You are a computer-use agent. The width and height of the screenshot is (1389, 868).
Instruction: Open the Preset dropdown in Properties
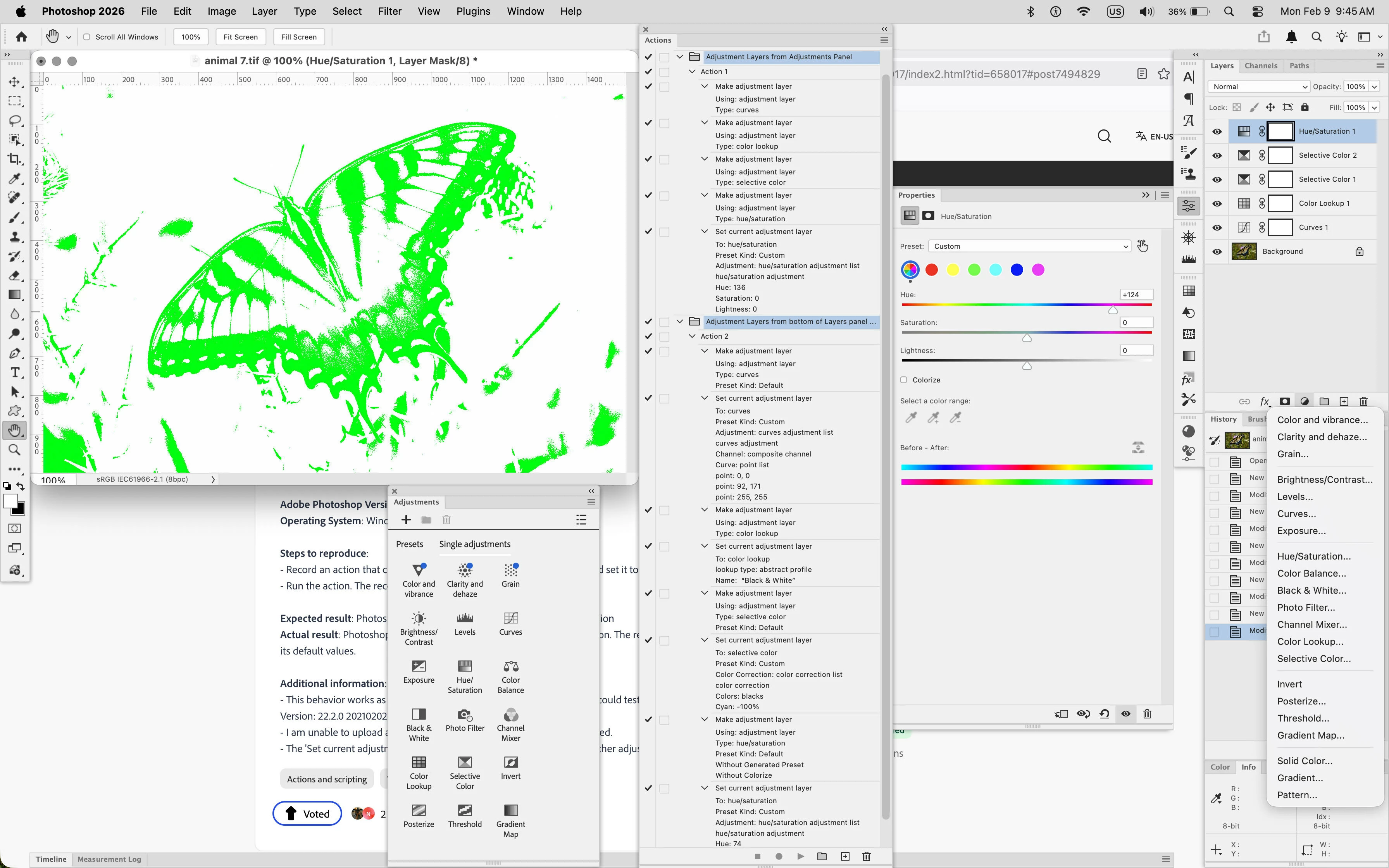coord(1029,246)
